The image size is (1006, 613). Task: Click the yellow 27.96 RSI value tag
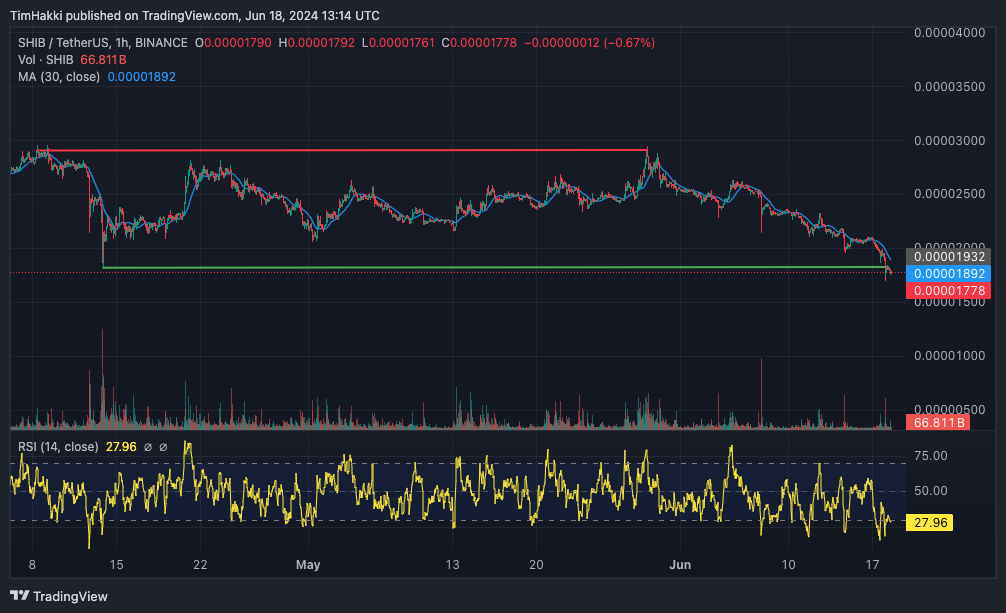point(930,522)
